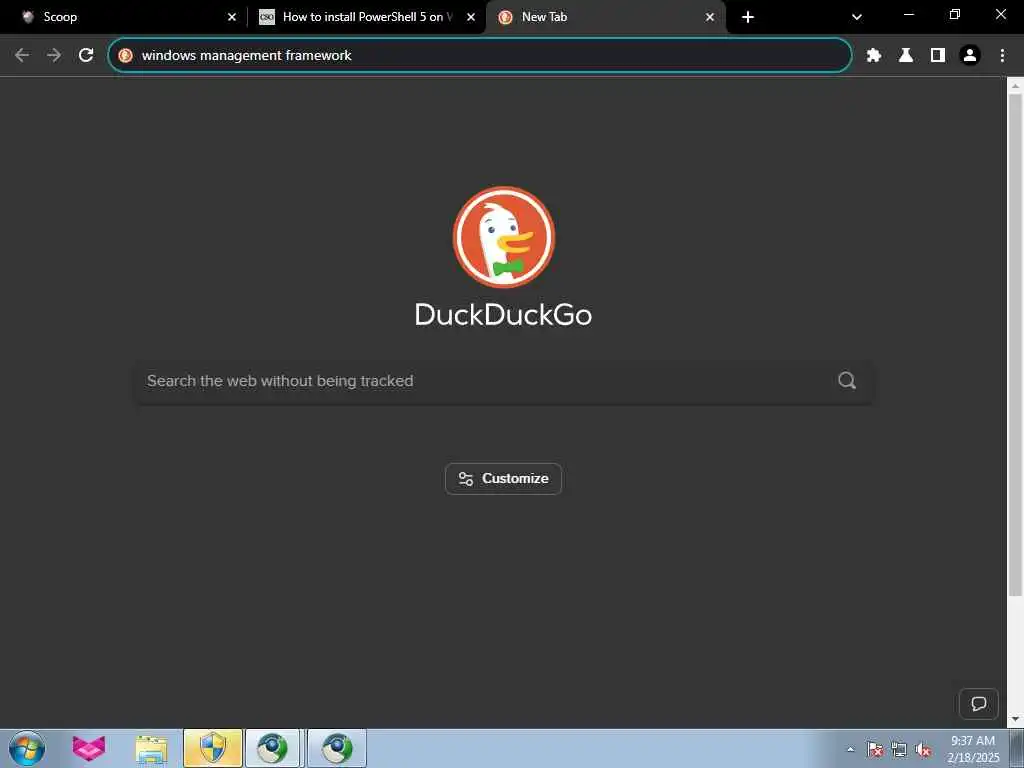
Task: Restore down the browser window
Action: tap(954, 14)
